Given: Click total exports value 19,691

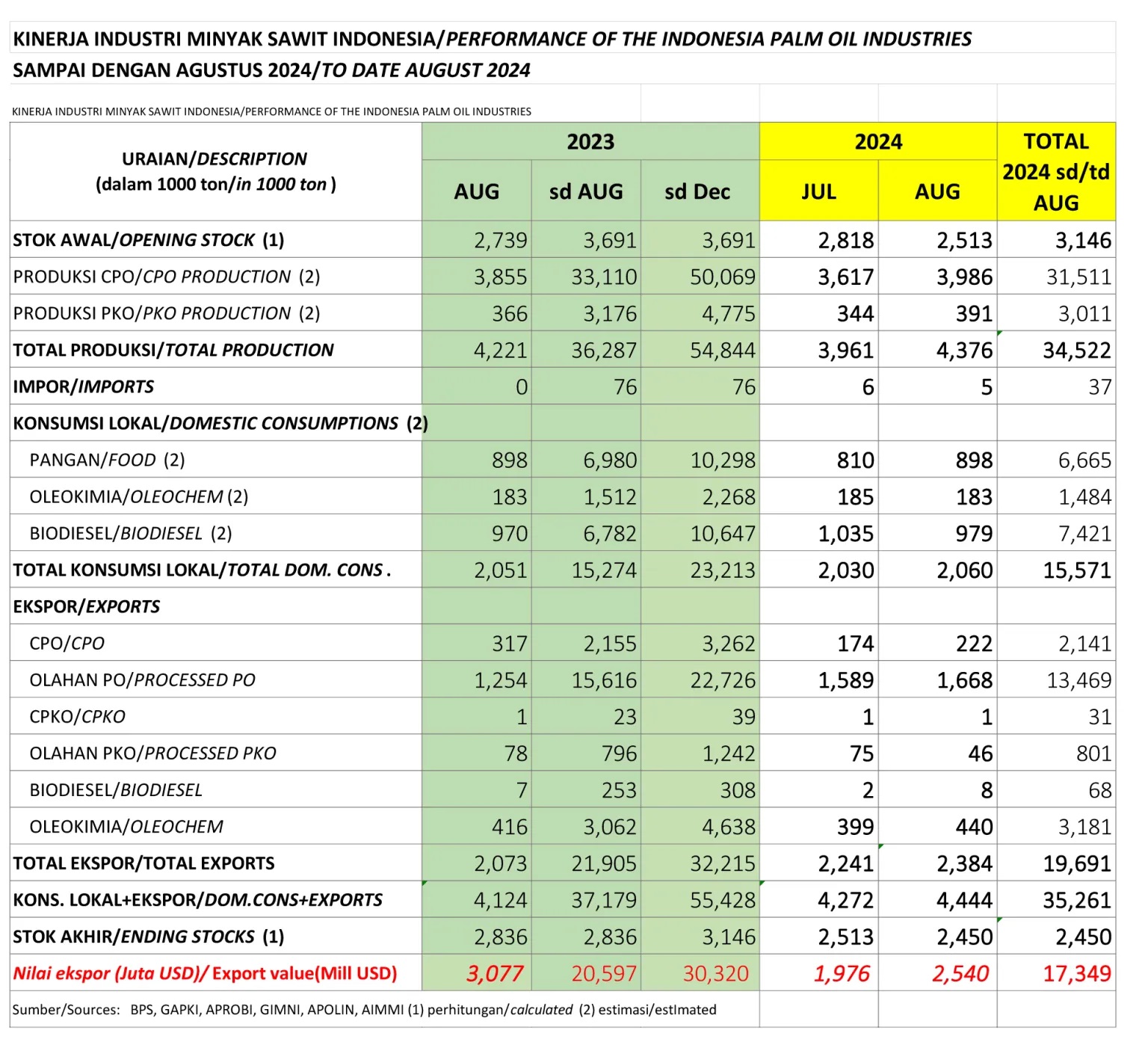Looking at the screenshot, I should 1076,863.
